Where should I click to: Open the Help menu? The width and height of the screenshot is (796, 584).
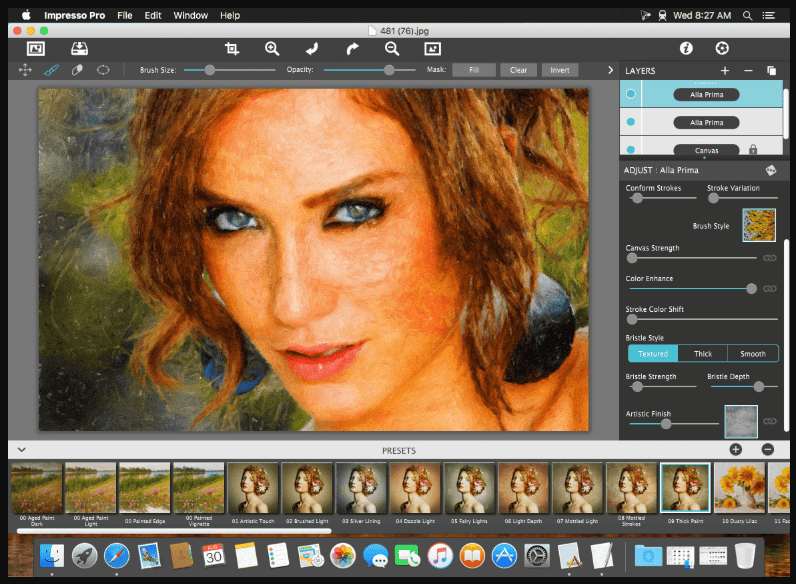pyautogui.click(x=230, y=15)
